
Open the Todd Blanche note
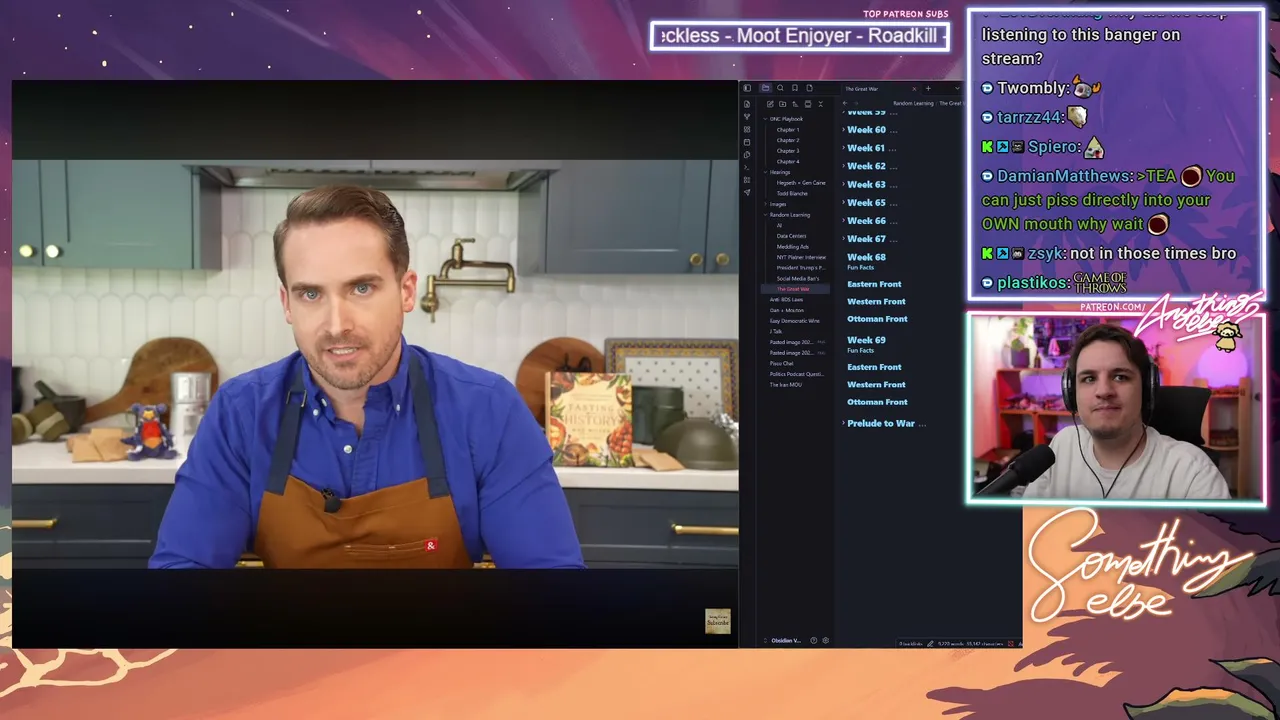tap(792, 193)
